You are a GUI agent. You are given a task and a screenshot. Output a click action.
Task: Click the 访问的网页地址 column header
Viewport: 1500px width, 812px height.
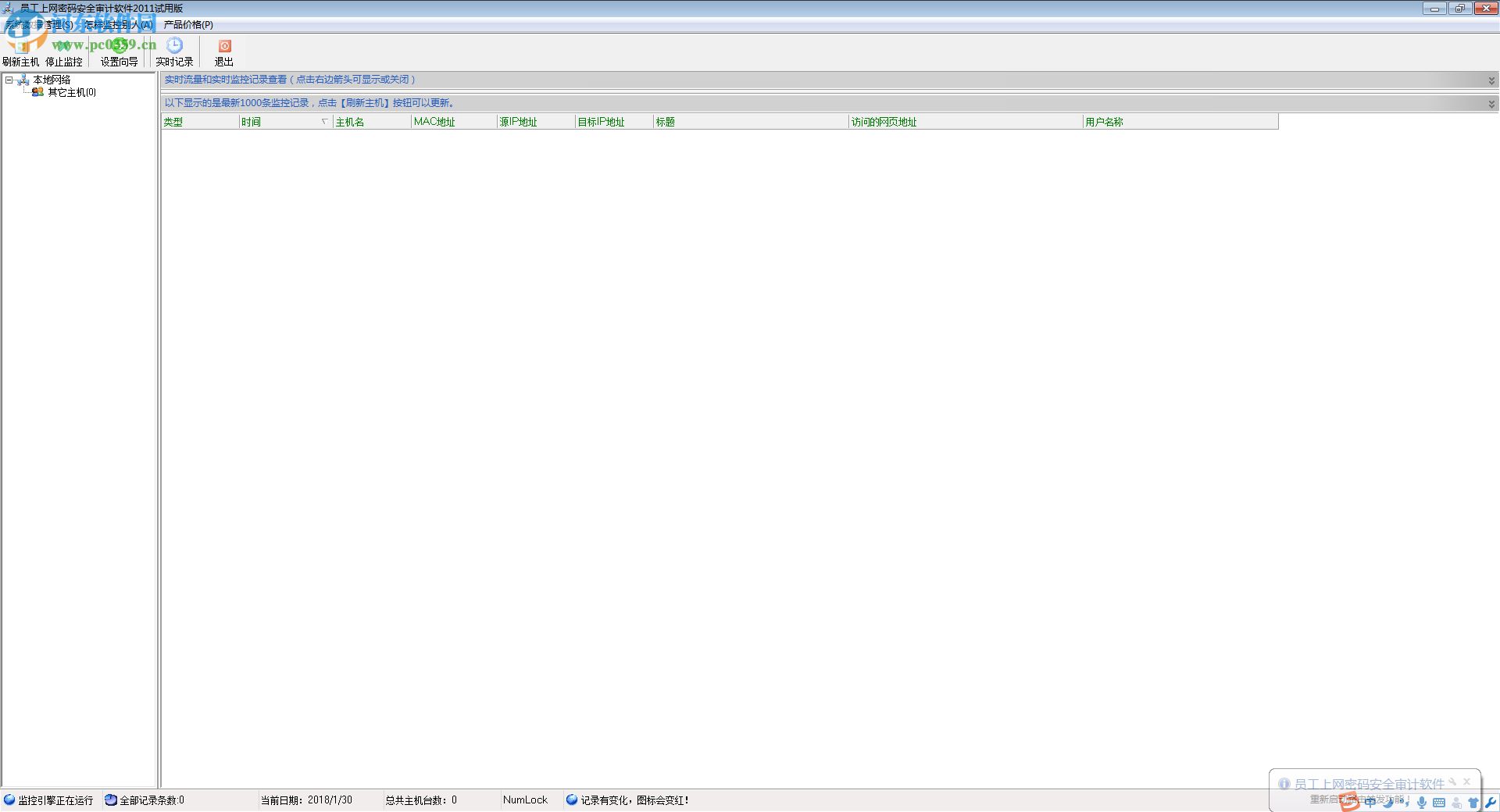[966, 122]
